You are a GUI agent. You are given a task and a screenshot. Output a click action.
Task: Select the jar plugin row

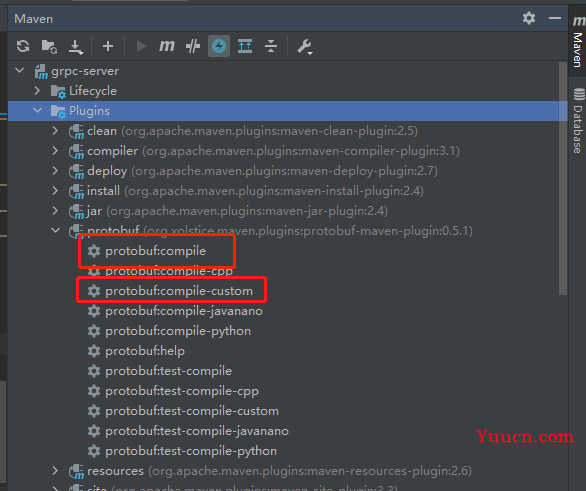pyautogui.click(x=288, y=211)
